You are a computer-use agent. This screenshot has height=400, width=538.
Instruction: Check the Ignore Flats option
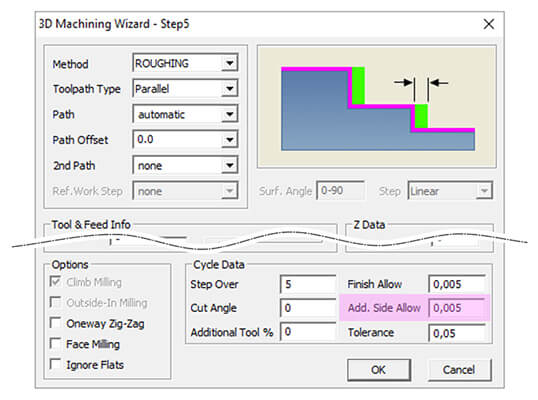[55, 364]
